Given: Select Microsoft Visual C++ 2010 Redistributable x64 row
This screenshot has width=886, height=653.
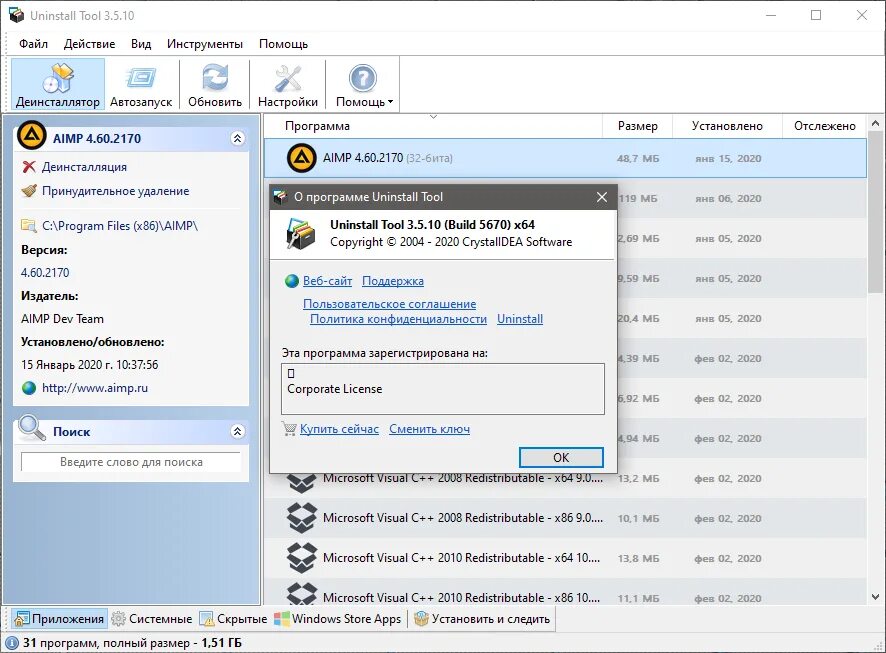Looking at the screenshot, I should (x=565, y=558).
